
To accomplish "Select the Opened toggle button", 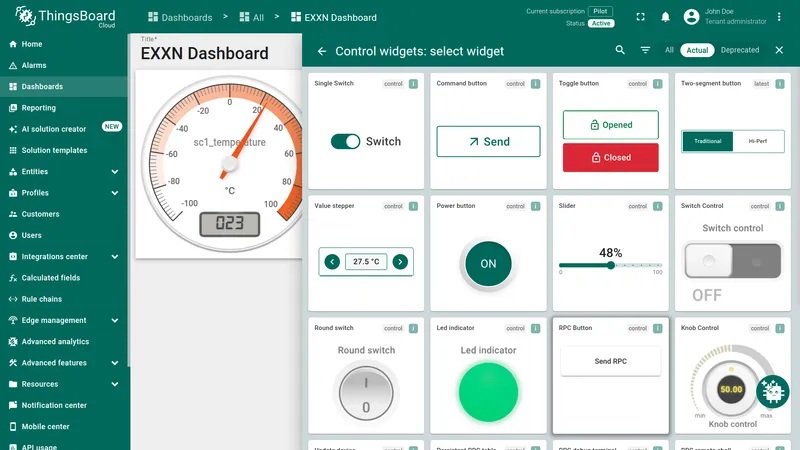I will [x=611, y=125].
